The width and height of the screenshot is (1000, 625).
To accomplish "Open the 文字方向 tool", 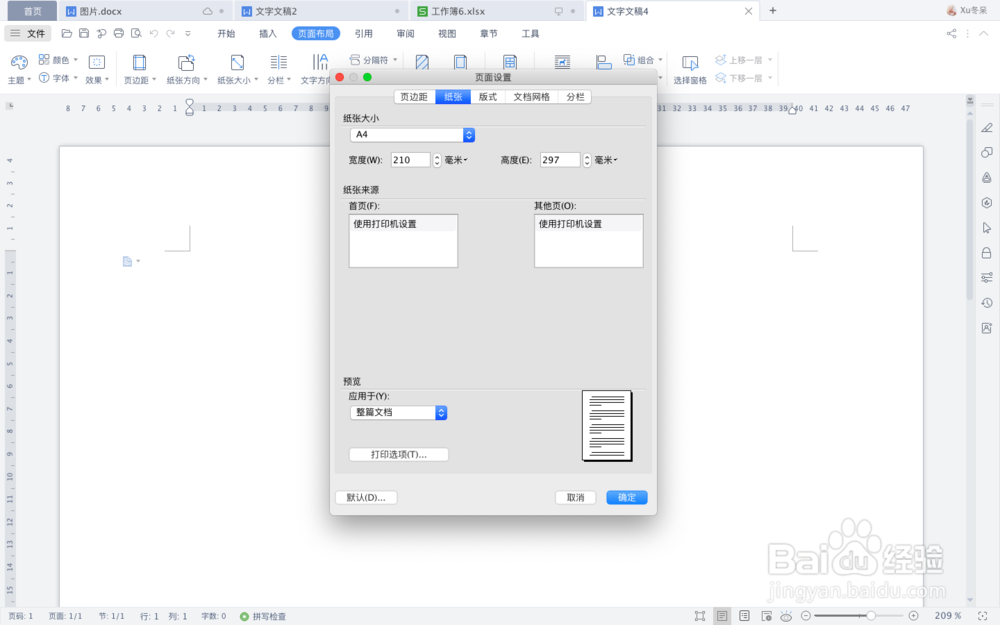I will [318, 68].
